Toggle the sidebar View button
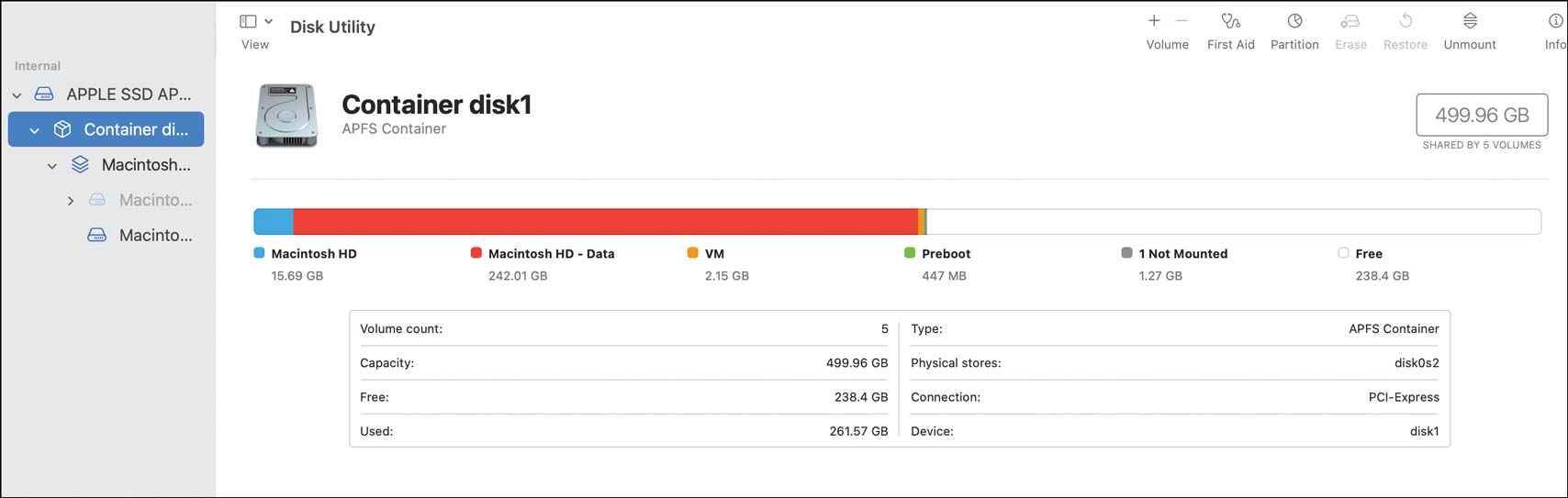1568x498 pixels. click(x=248, y=21)
